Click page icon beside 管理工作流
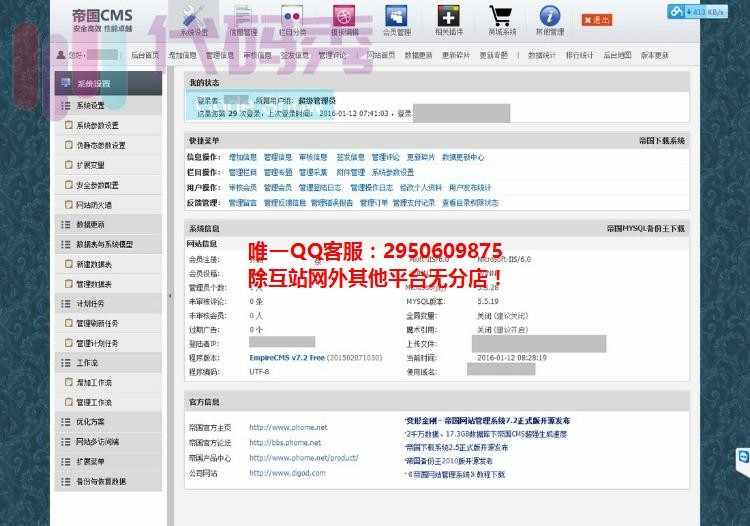 pos(69,402)
